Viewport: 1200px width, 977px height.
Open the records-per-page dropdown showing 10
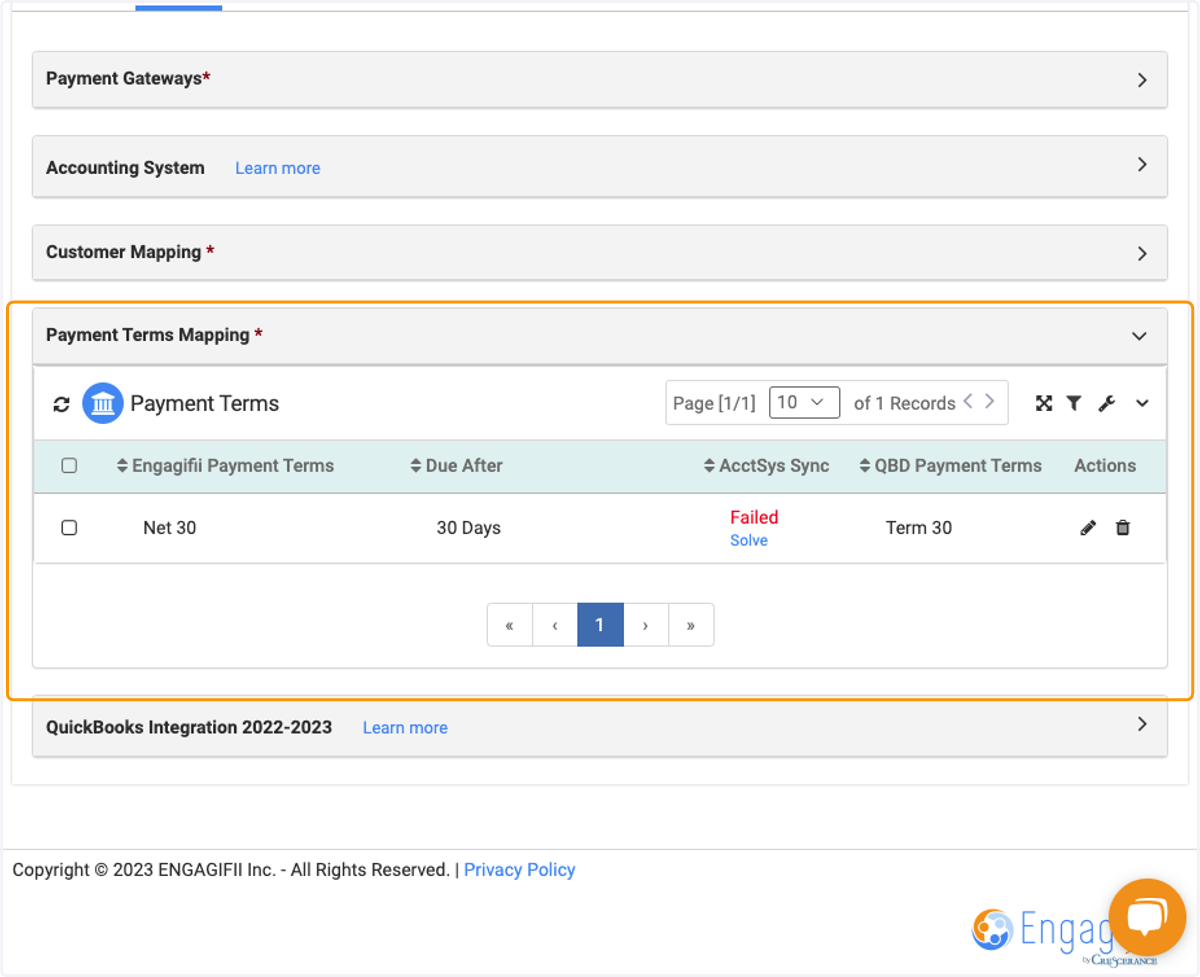point(804,402)
